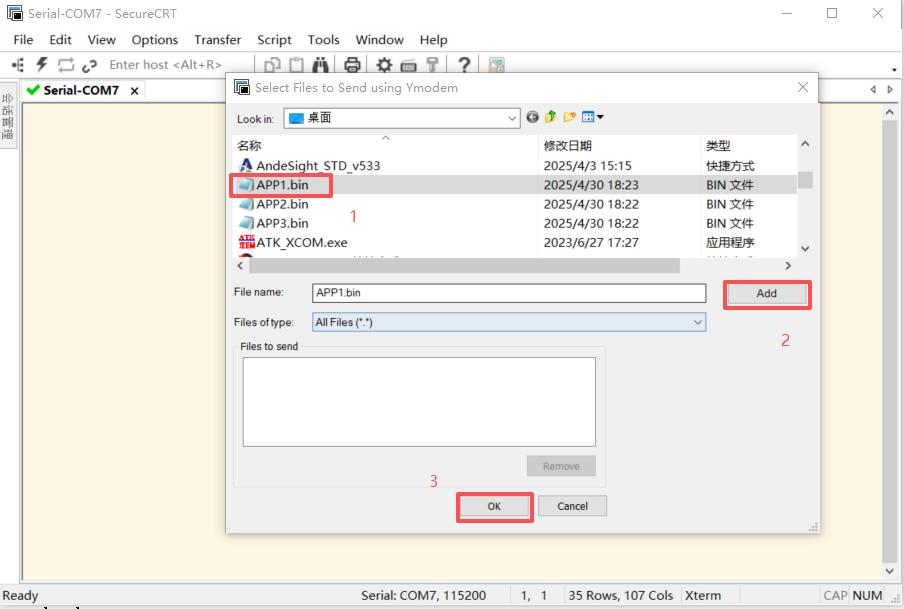Open the View menu
This screenshot has height=609, width=904.
click(x=101, y=40)
